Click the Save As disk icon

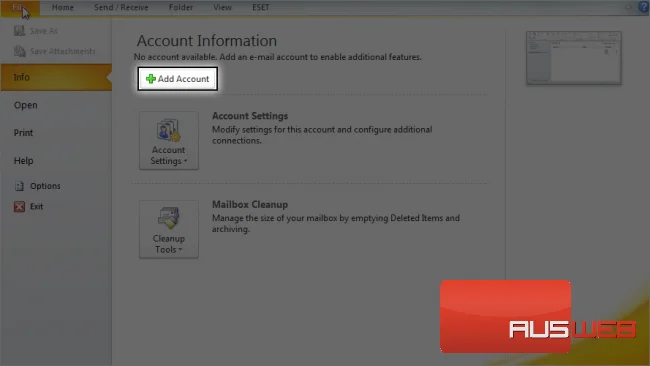point(19,31)
